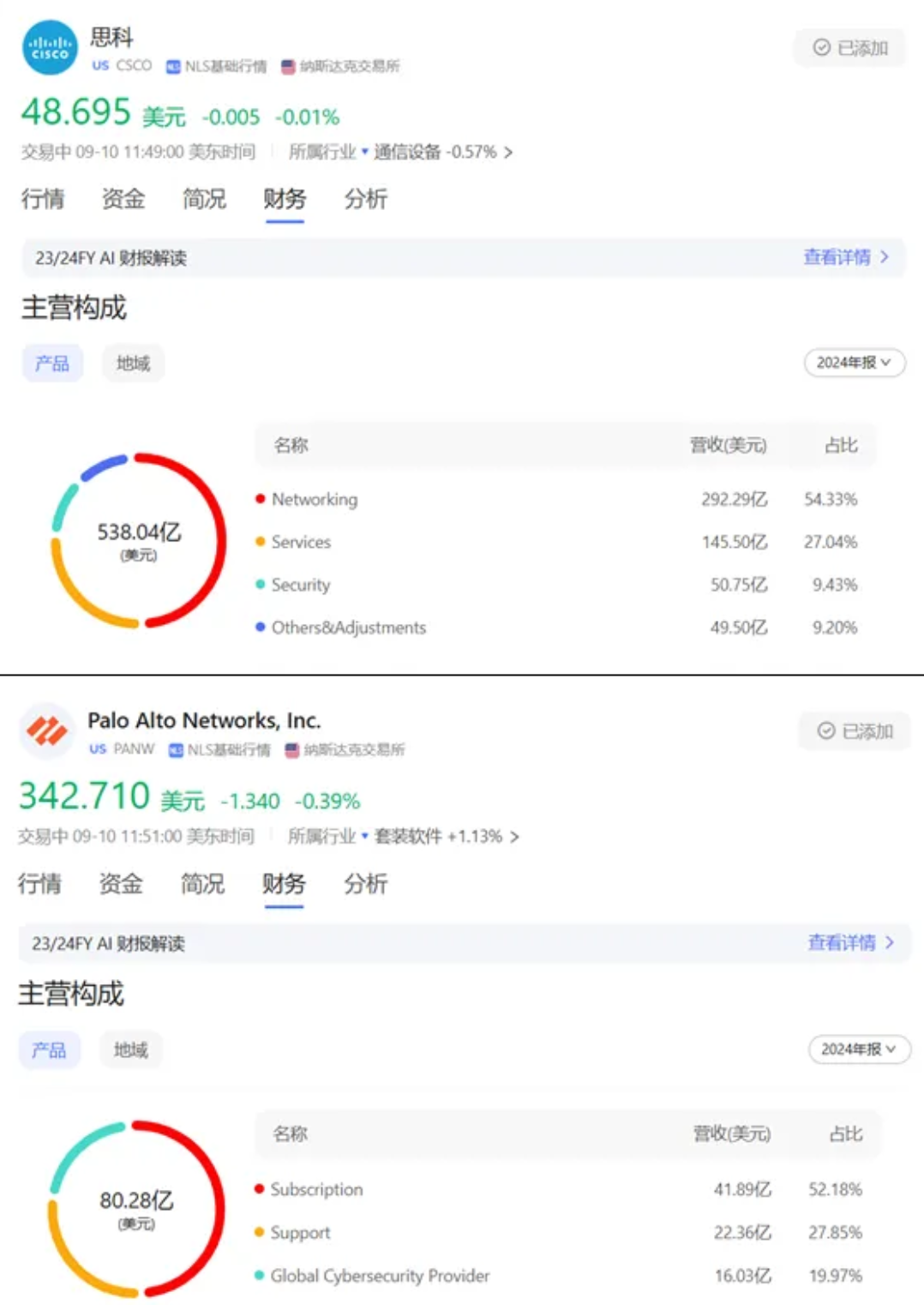Select 地域 breakdown for Palo Alto
The image size is (924, 1310).
pyautogui.click(x=130, y=1050)
